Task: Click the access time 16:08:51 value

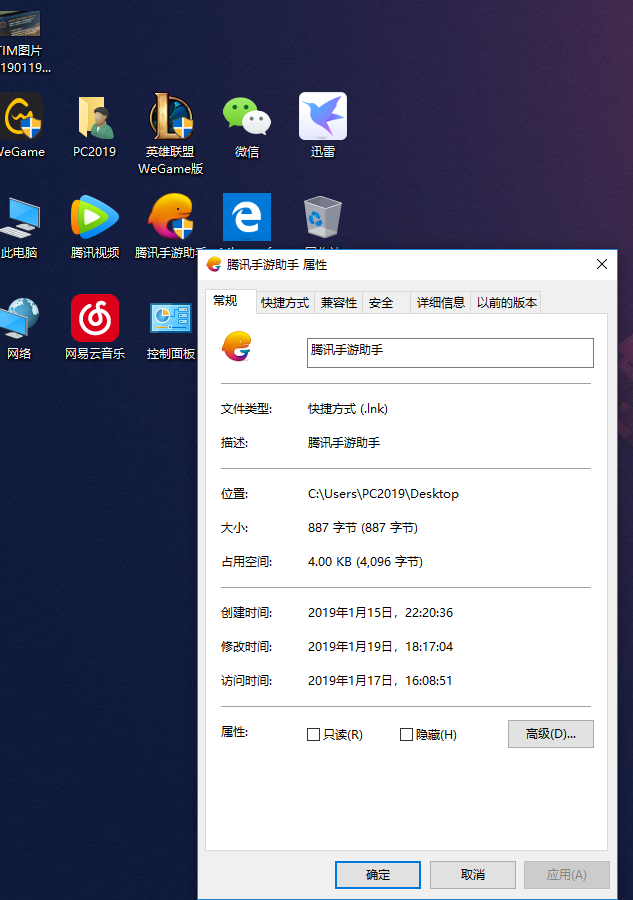Action: [380, 680]
